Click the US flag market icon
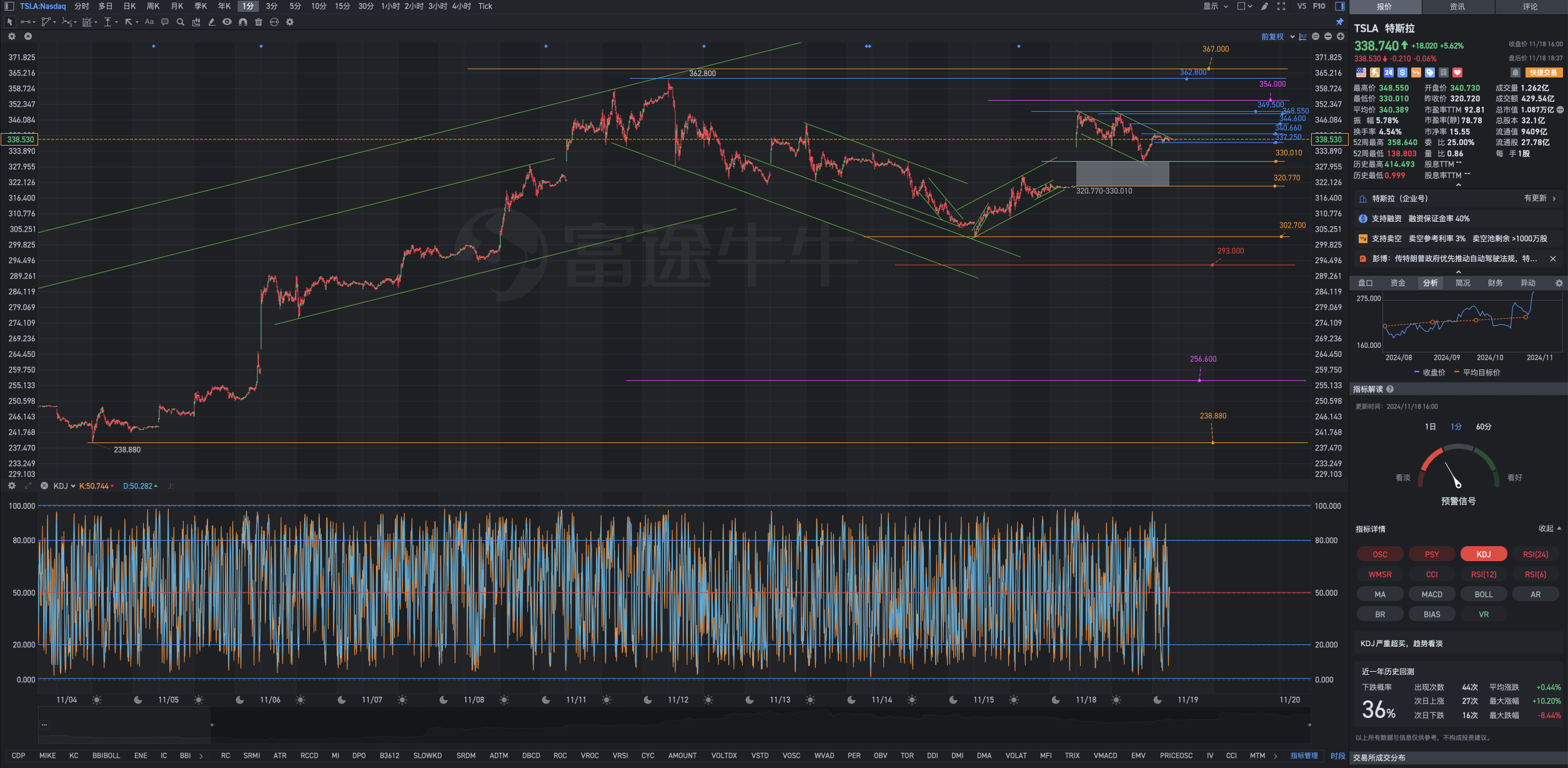The height and width of the screenshot is (768, 1568). pos(1361,72)
